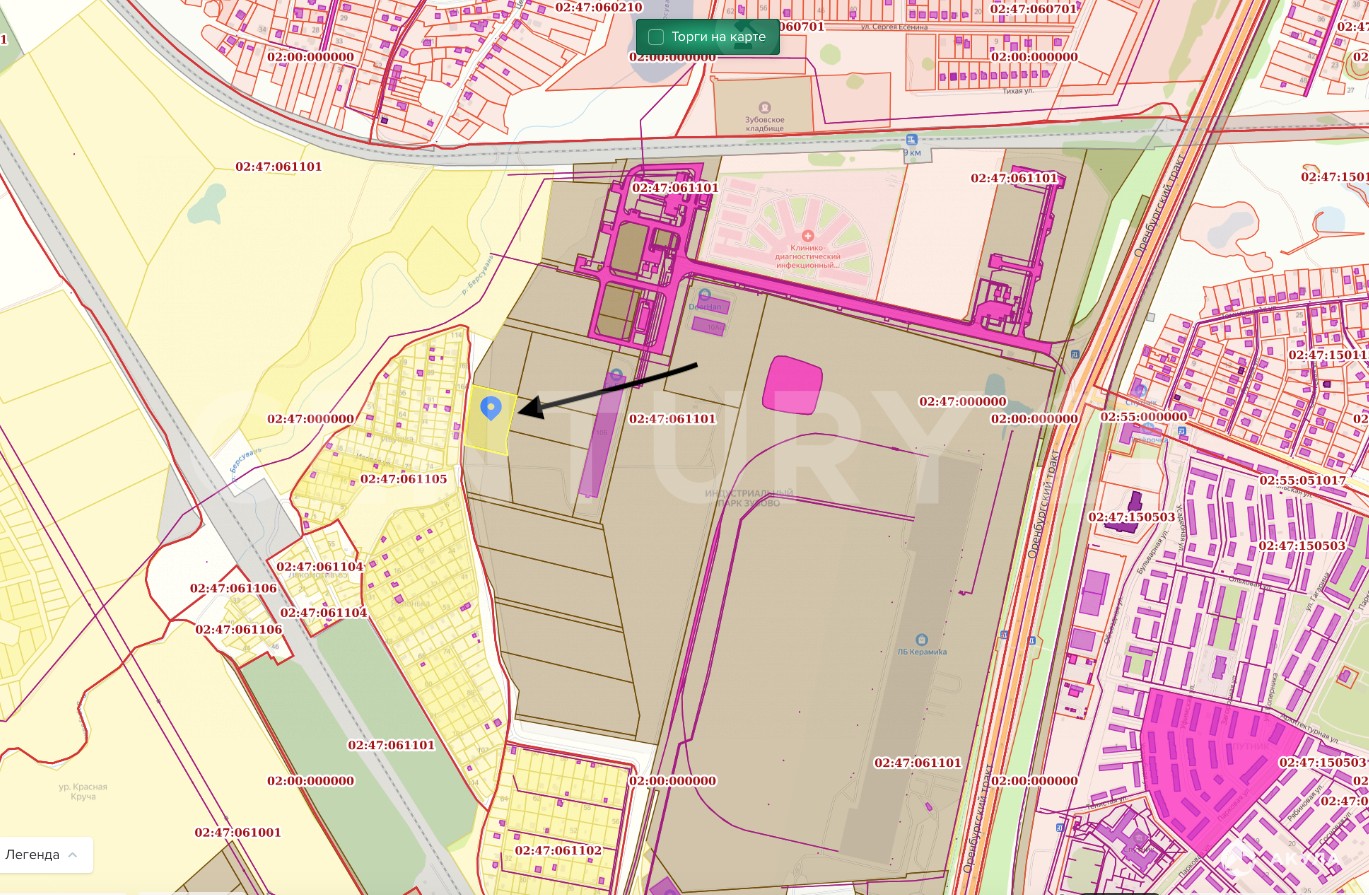Enable the Торги на карте checkbox
The image size is (1369, 895).
click(x=656, y=37)
